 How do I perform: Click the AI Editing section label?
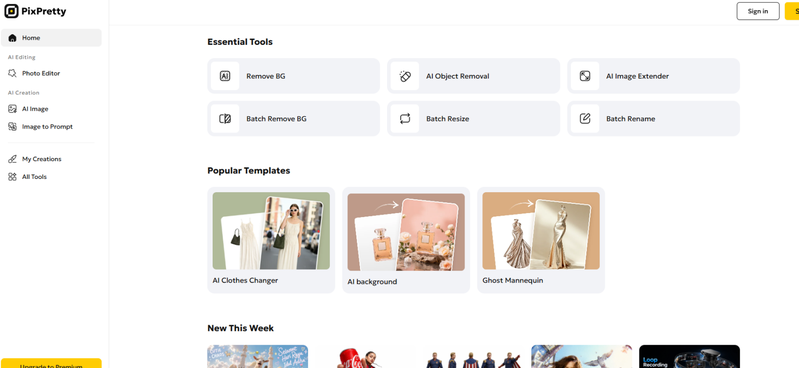(x=21, y=57)
